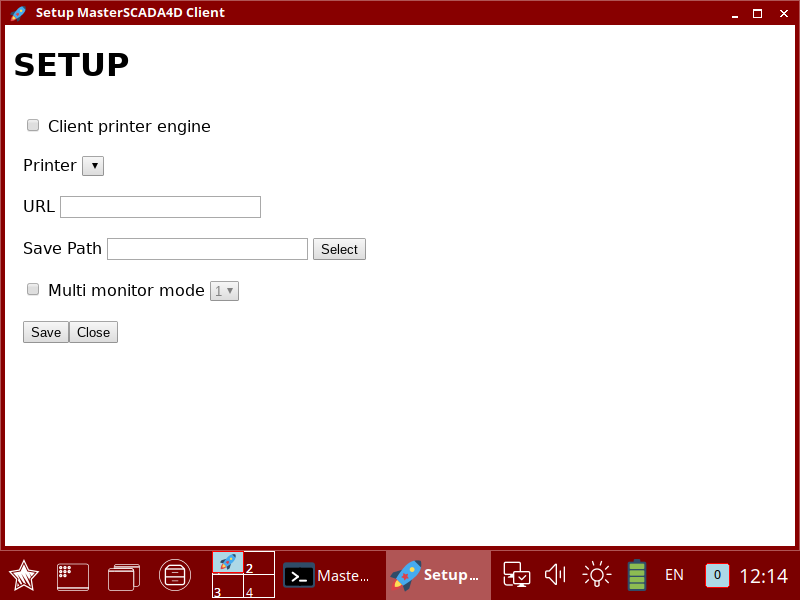Open the star application launcher menu

pyautogui.click(x=22, y=574)
